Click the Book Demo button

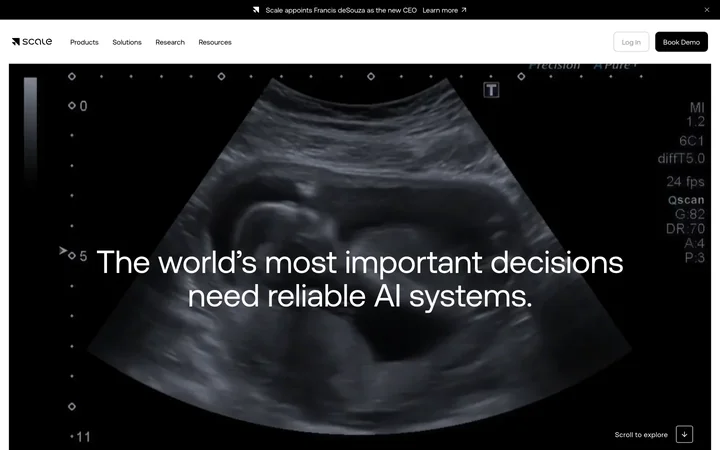coord(681,42)
